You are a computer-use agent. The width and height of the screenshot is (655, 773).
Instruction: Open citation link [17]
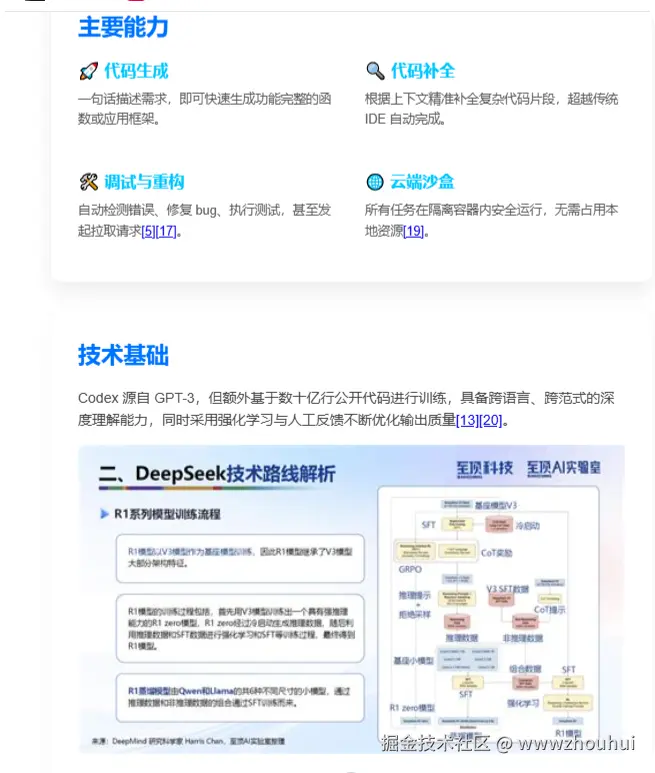[x=166, y=231]
